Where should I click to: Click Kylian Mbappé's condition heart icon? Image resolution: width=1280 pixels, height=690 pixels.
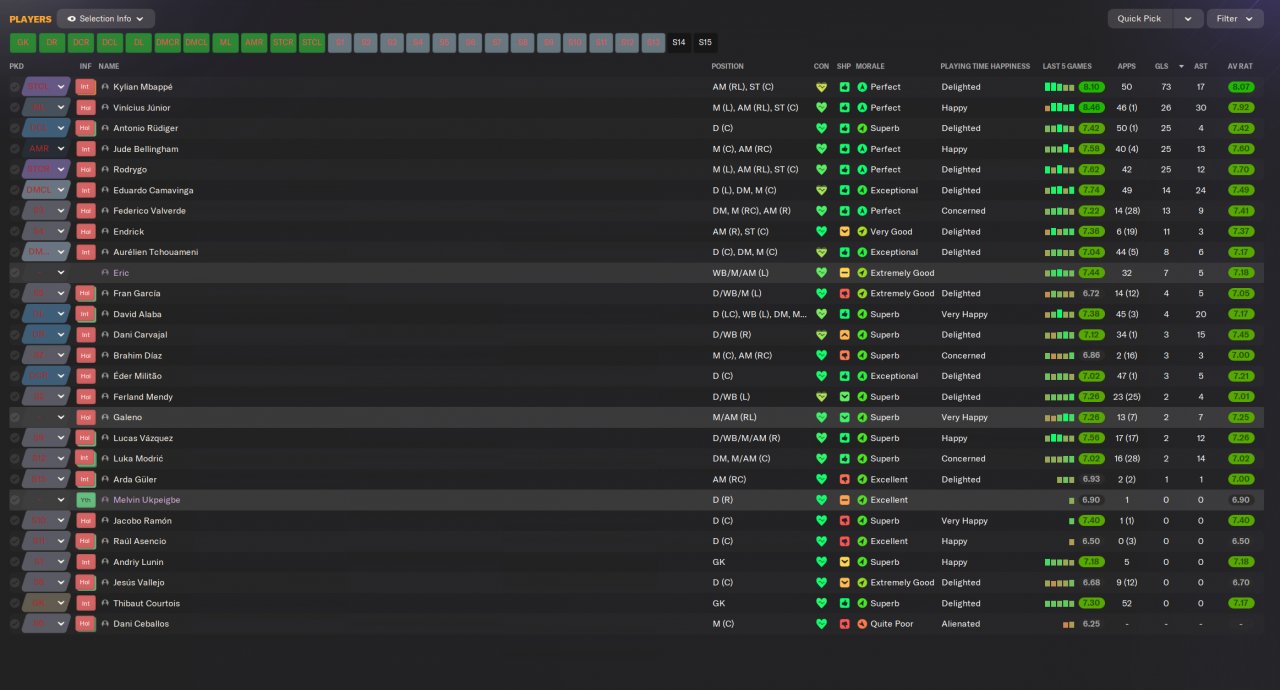pyautogui.click(x=822, y=87)
